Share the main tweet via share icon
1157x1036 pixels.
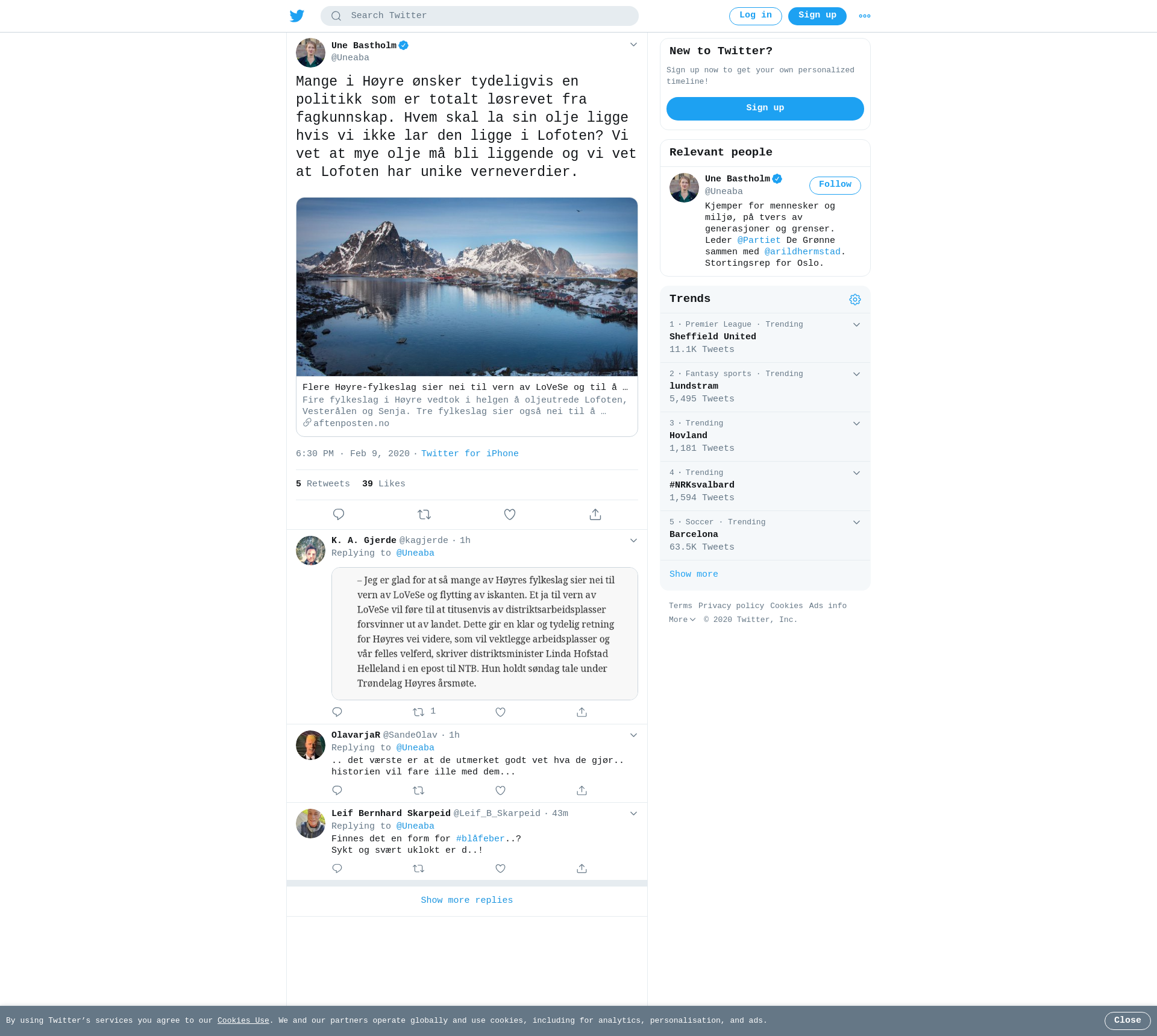click(595, 515)
